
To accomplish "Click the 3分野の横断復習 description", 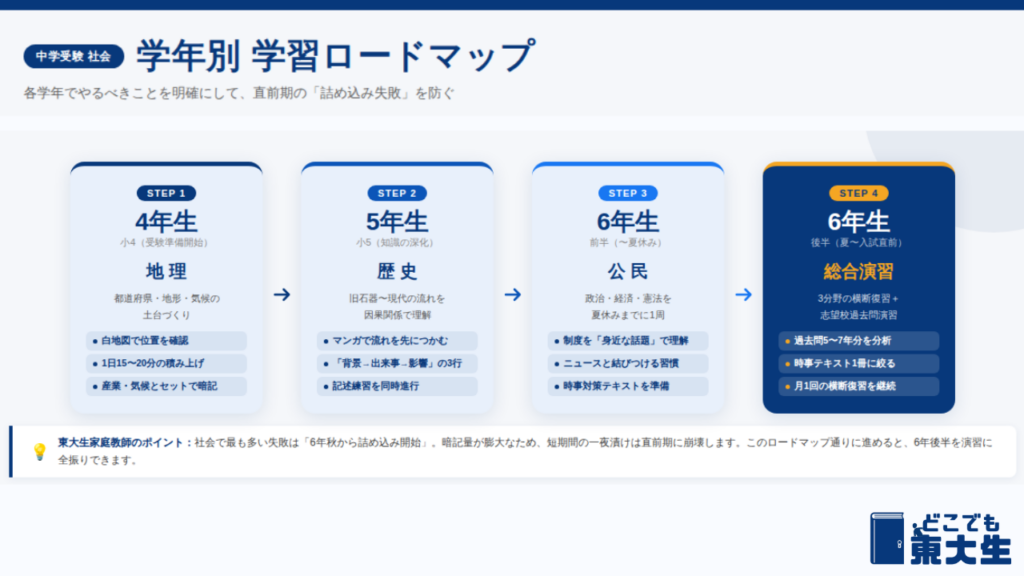I will (859, 306).
